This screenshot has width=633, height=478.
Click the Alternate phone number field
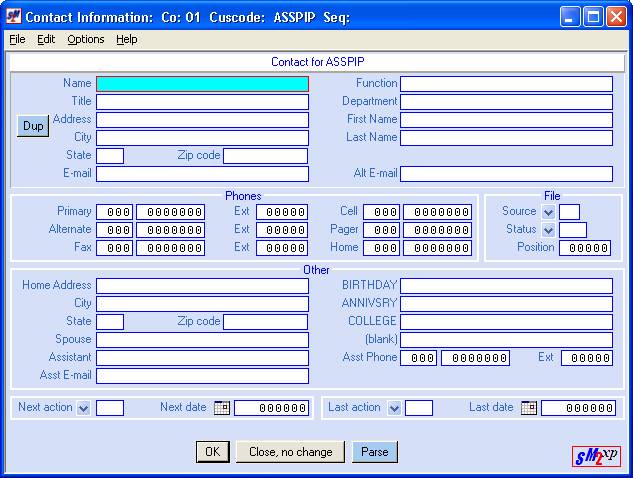[x=170, y=230]
